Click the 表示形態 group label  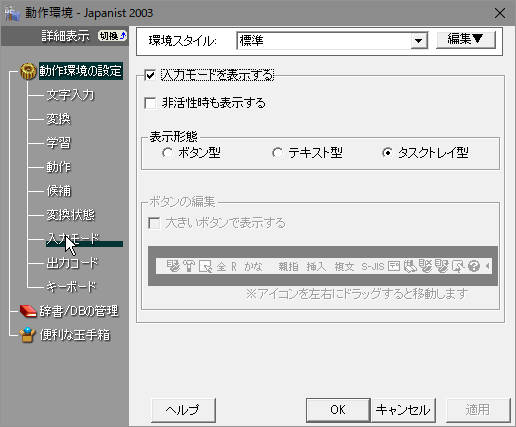pos(173,137)
